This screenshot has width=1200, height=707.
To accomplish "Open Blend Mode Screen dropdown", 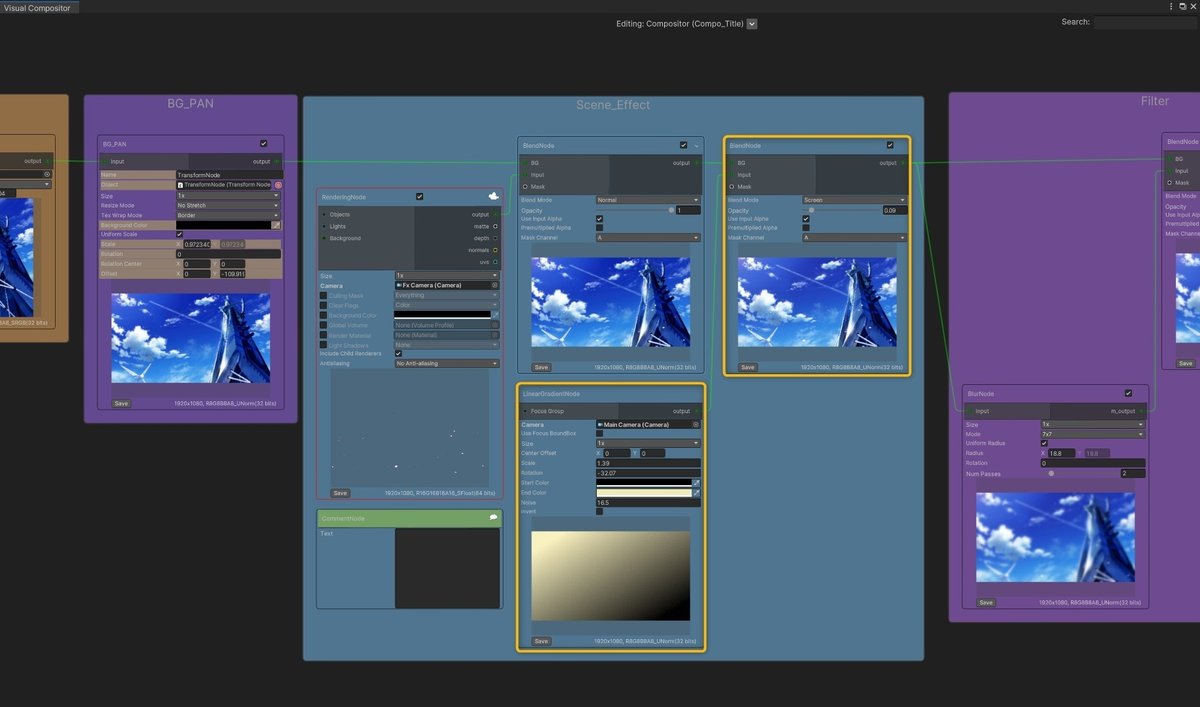I will pyautogui.click(x=855, y=200).
